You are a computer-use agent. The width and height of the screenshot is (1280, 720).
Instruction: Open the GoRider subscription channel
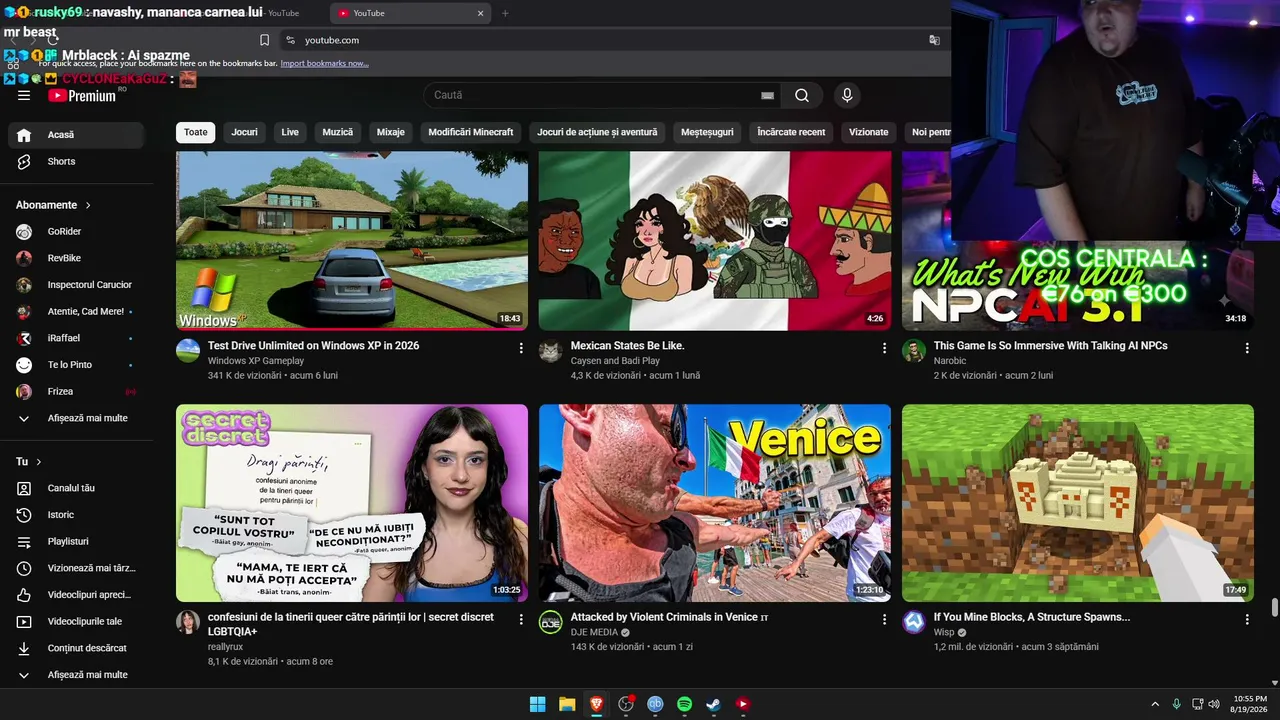tap(76, 231)
